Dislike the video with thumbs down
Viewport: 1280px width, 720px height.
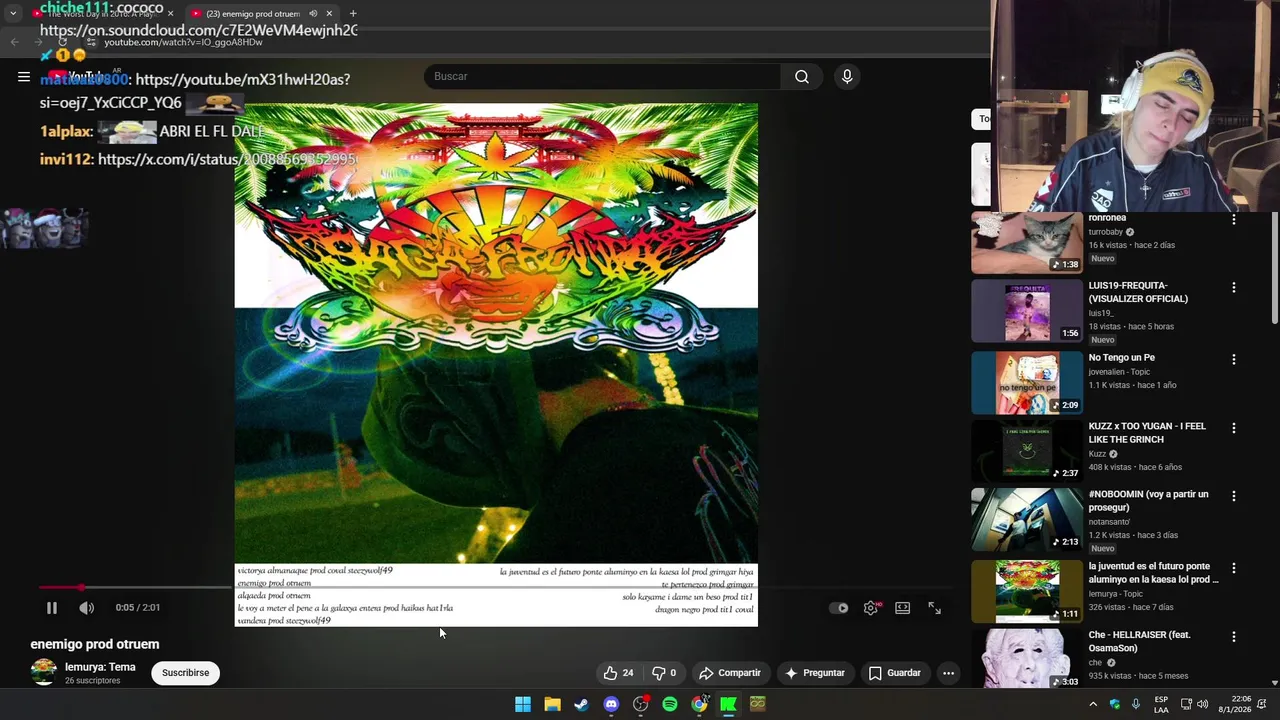(665, 673)
